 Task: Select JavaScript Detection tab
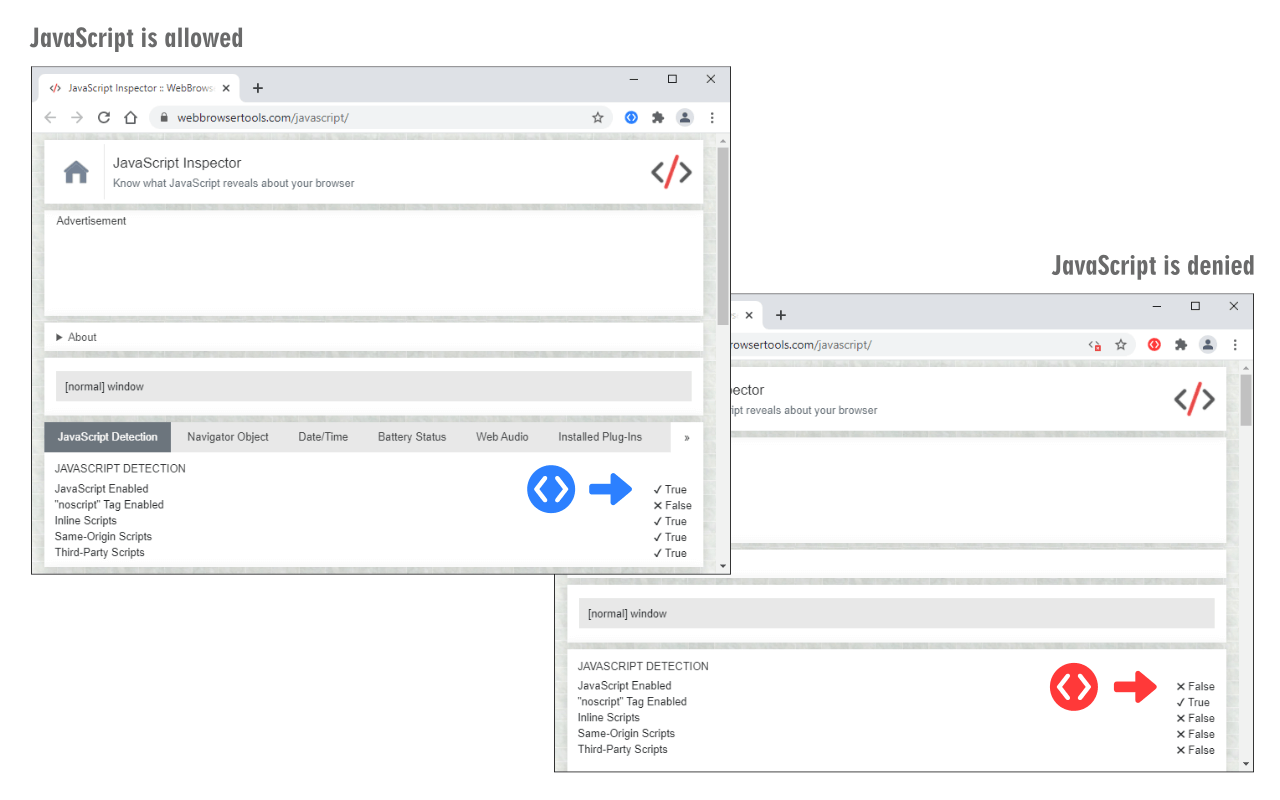click(x=108, y=437)
